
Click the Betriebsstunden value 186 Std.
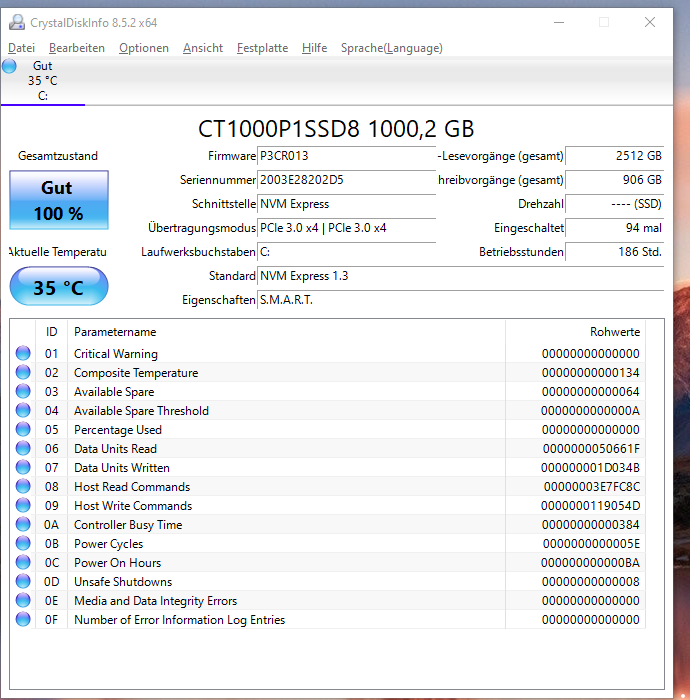[615, 252]
